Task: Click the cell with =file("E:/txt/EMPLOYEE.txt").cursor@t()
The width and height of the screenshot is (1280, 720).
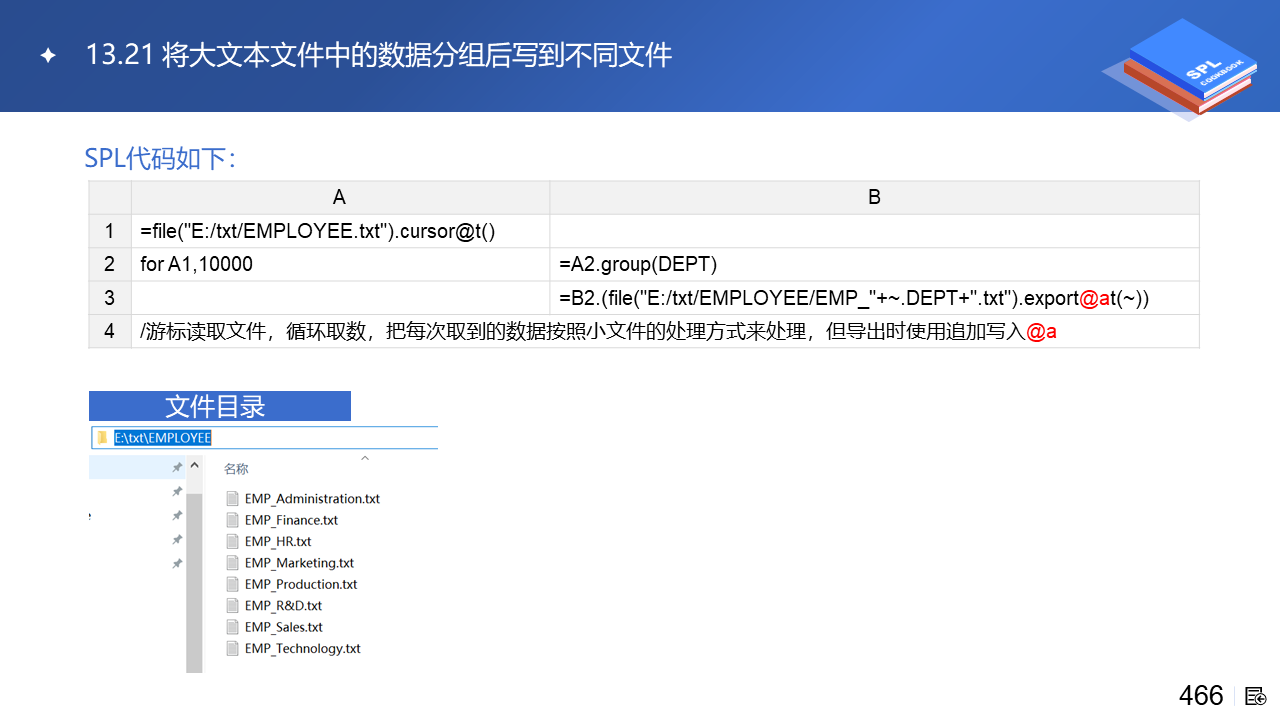Action: point(340,231)
